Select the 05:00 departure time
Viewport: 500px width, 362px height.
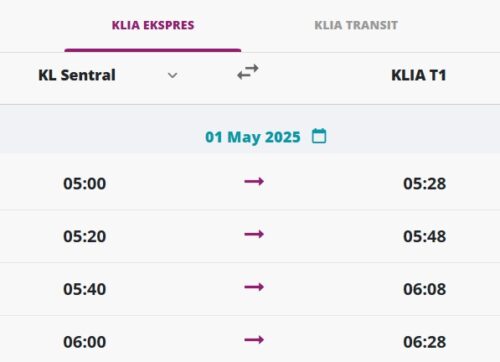pos(85,183)
